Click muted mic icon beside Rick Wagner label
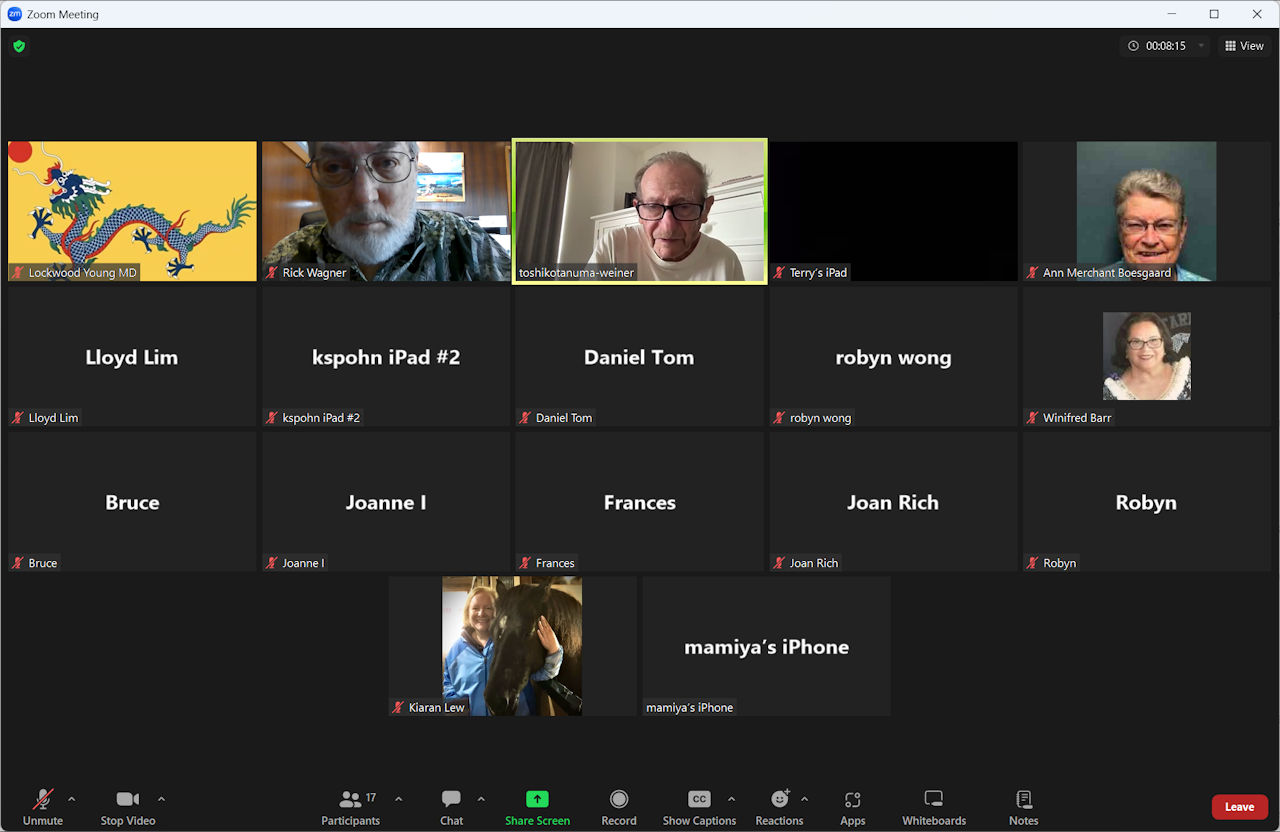The height and width of the screenshot is (832, 1280). 272,273
